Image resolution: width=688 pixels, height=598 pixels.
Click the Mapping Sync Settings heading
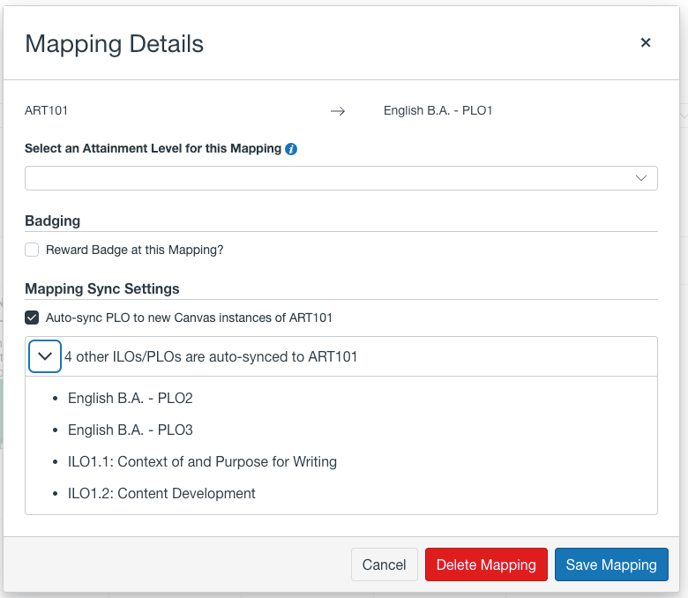point(102,289)
